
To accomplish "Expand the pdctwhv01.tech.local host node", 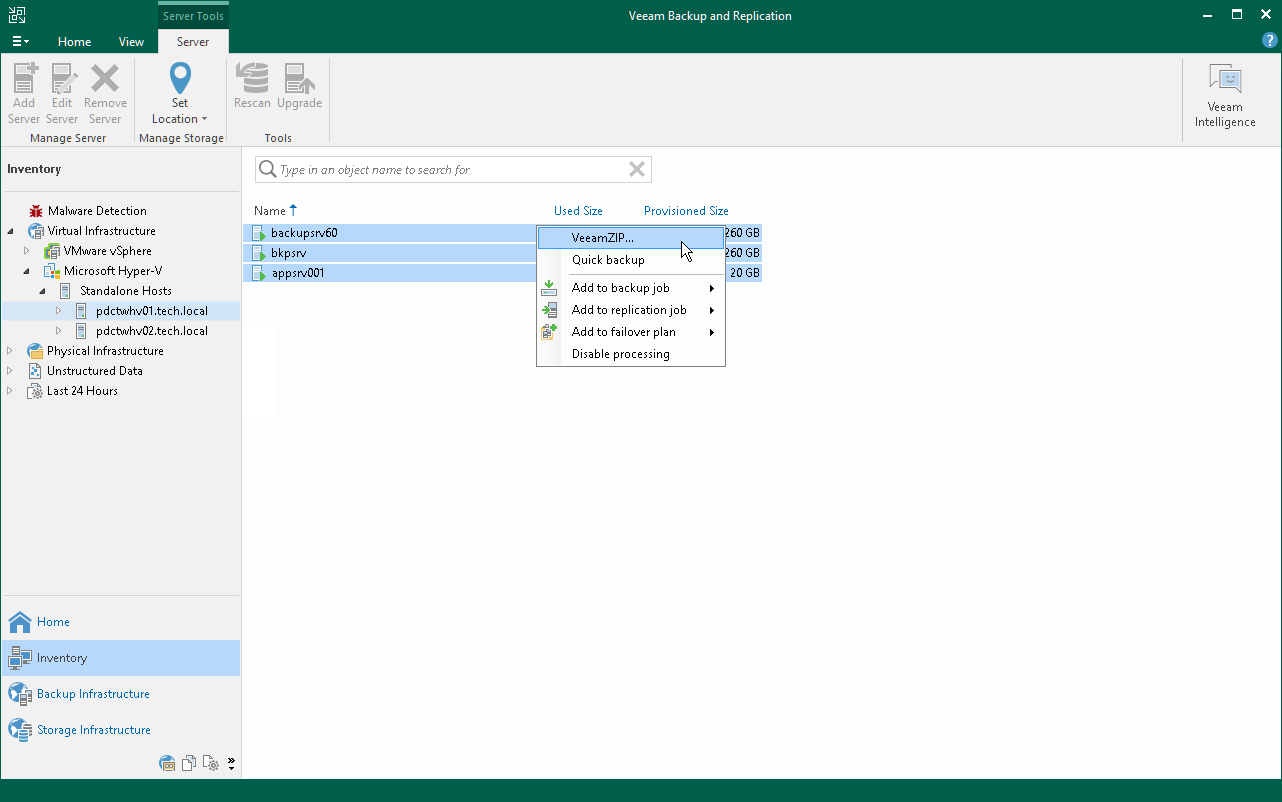I will coord(58,311).
